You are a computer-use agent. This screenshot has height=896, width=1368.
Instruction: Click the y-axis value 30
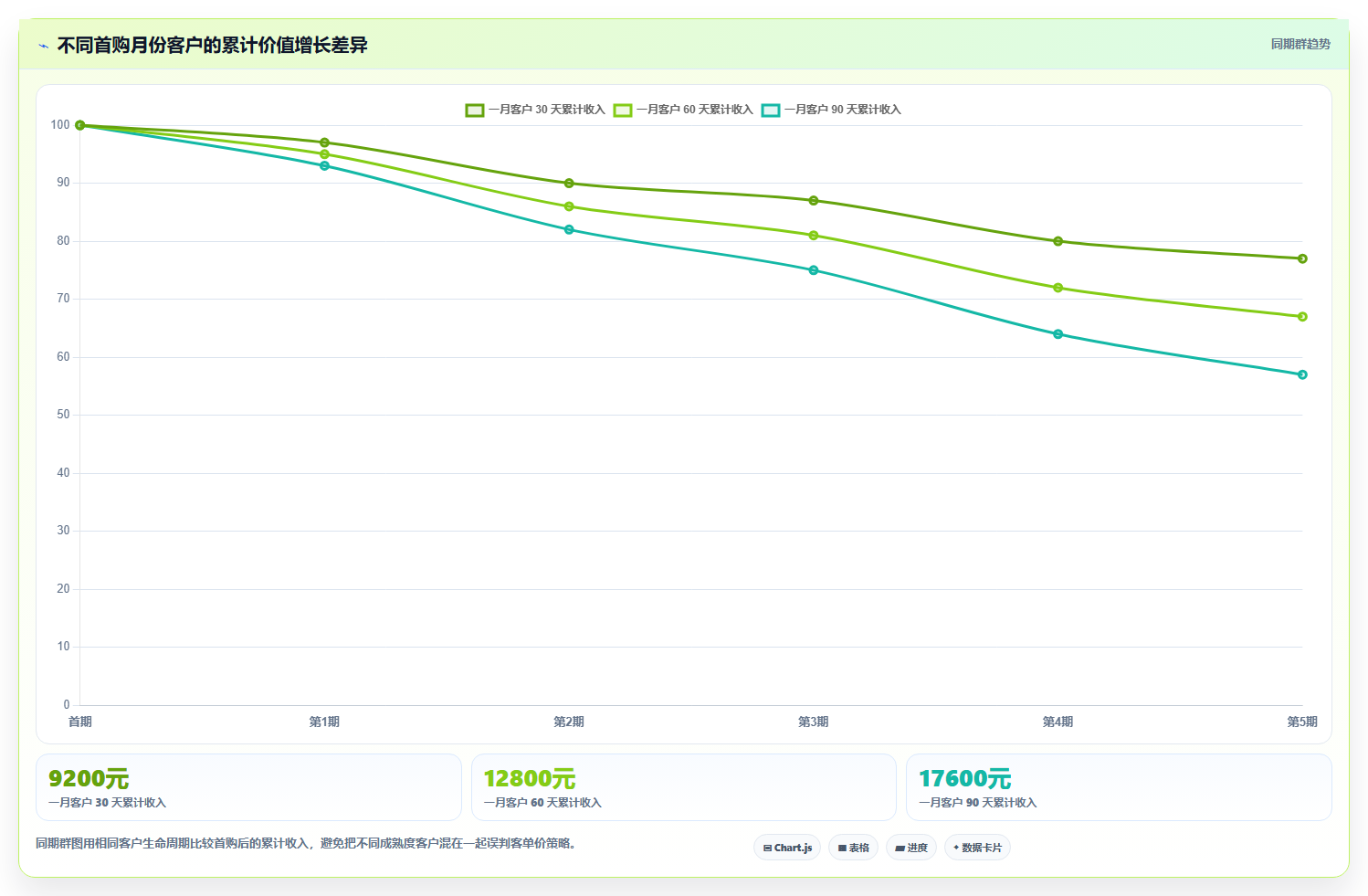click(63, 531)
